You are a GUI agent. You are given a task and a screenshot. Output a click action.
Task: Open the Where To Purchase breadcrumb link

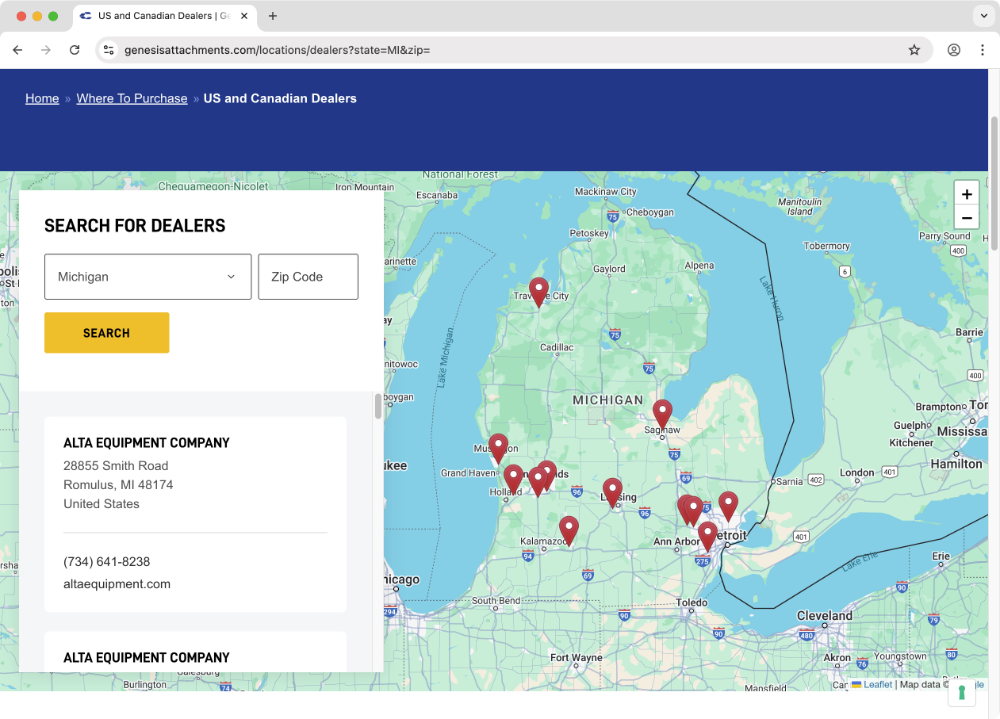132,98
